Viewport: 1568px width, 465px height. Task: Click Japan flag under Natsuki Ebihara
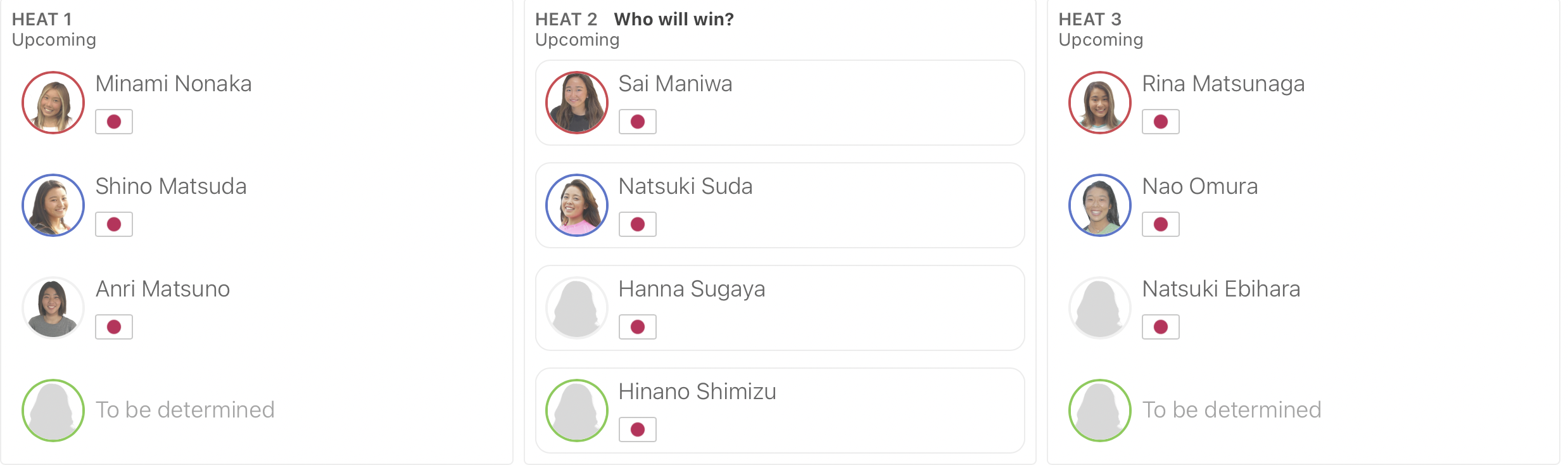click(1161, 327)
